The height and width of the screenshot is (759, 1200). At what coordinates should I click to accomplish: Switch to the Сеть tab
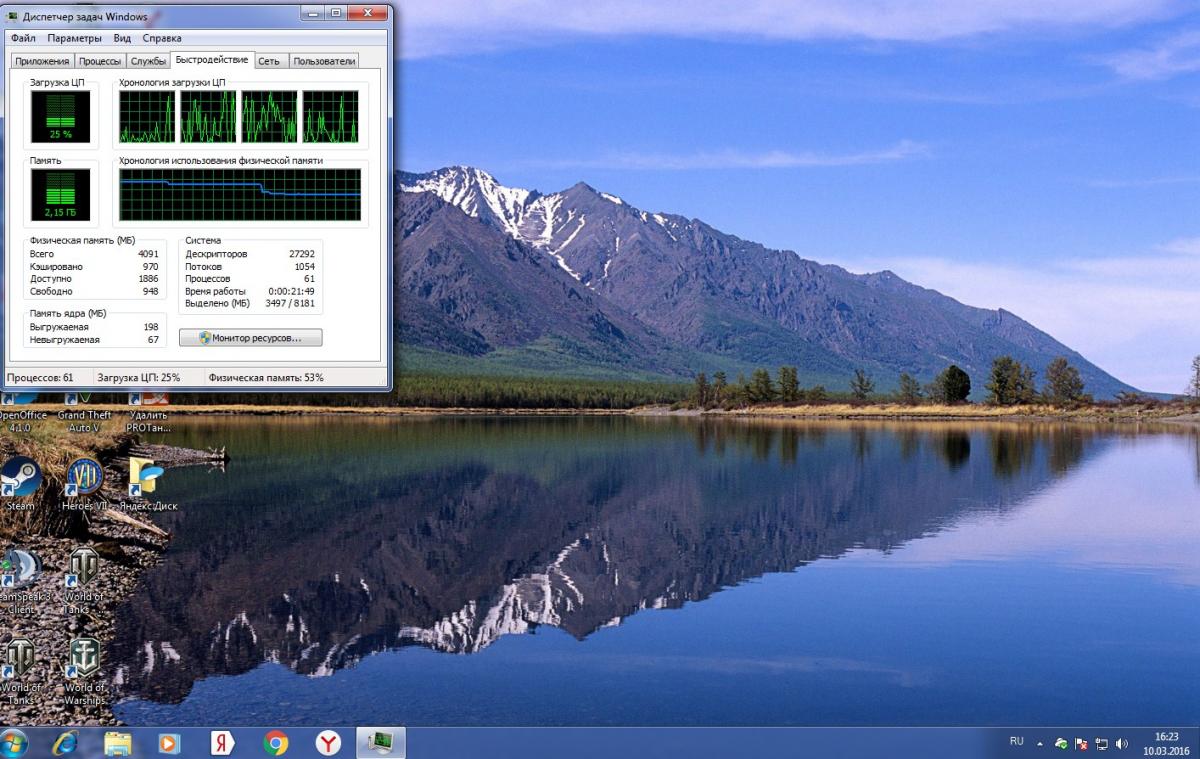click(x=269, y=61)
